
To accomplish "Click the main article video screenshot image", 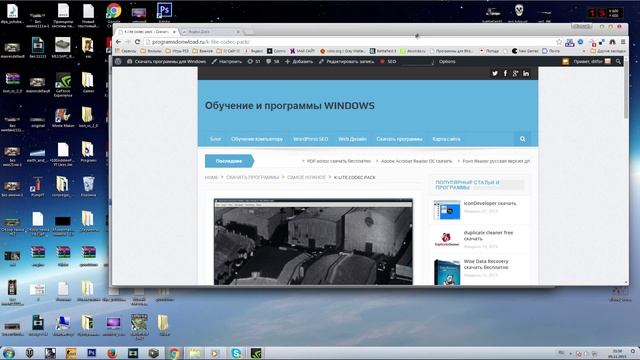I will click(x=313, y=242).
